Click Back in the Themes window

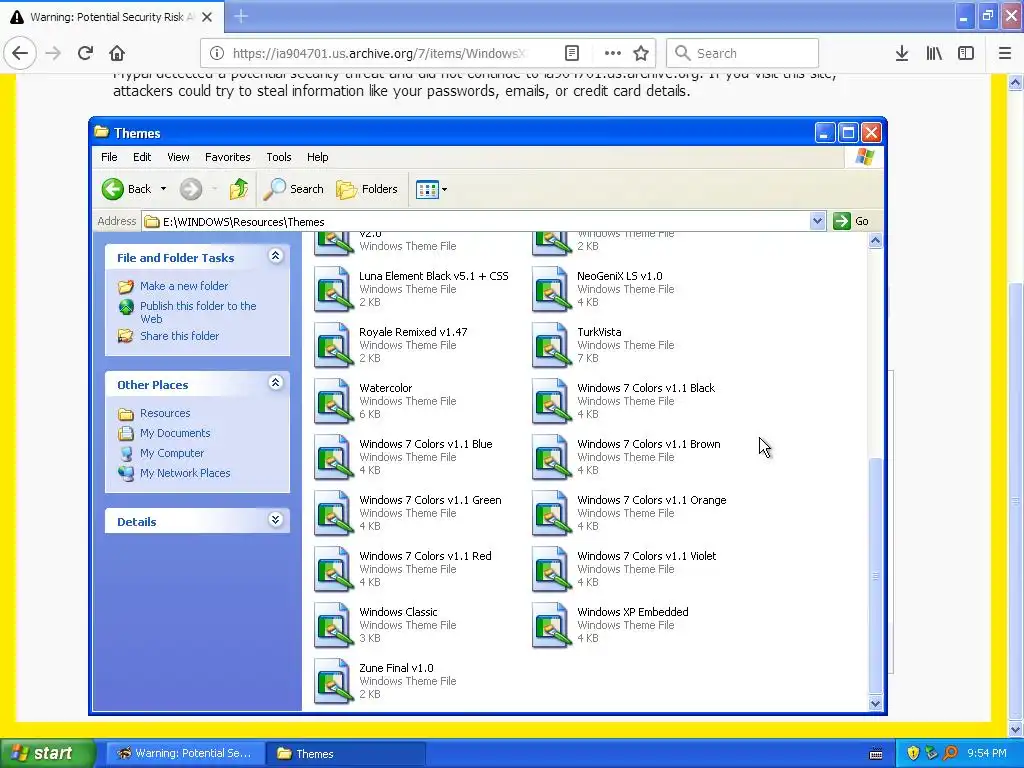127,189
